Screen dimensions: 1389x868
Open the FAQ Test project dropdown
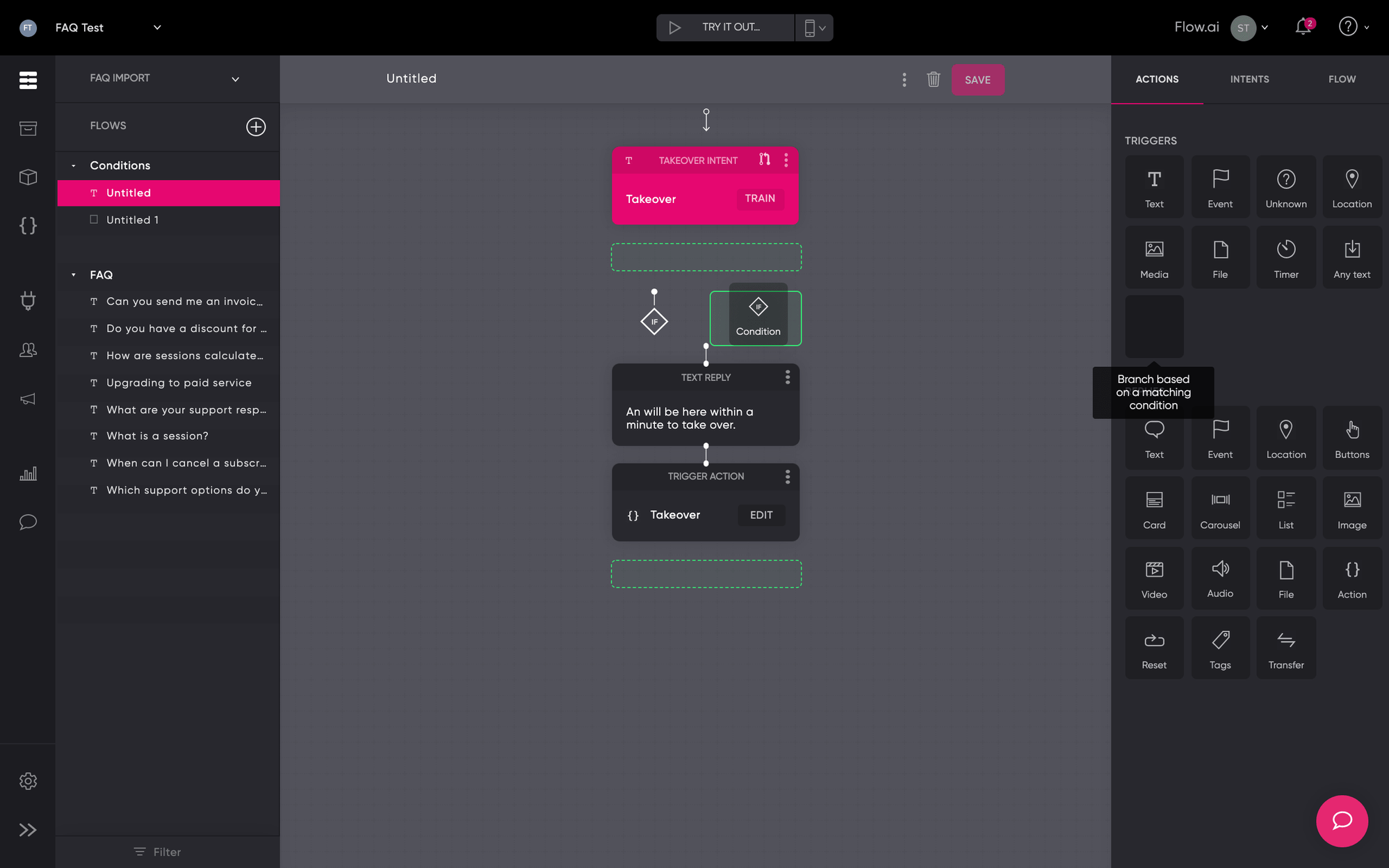pyautogui.click(x=157, y=27)
